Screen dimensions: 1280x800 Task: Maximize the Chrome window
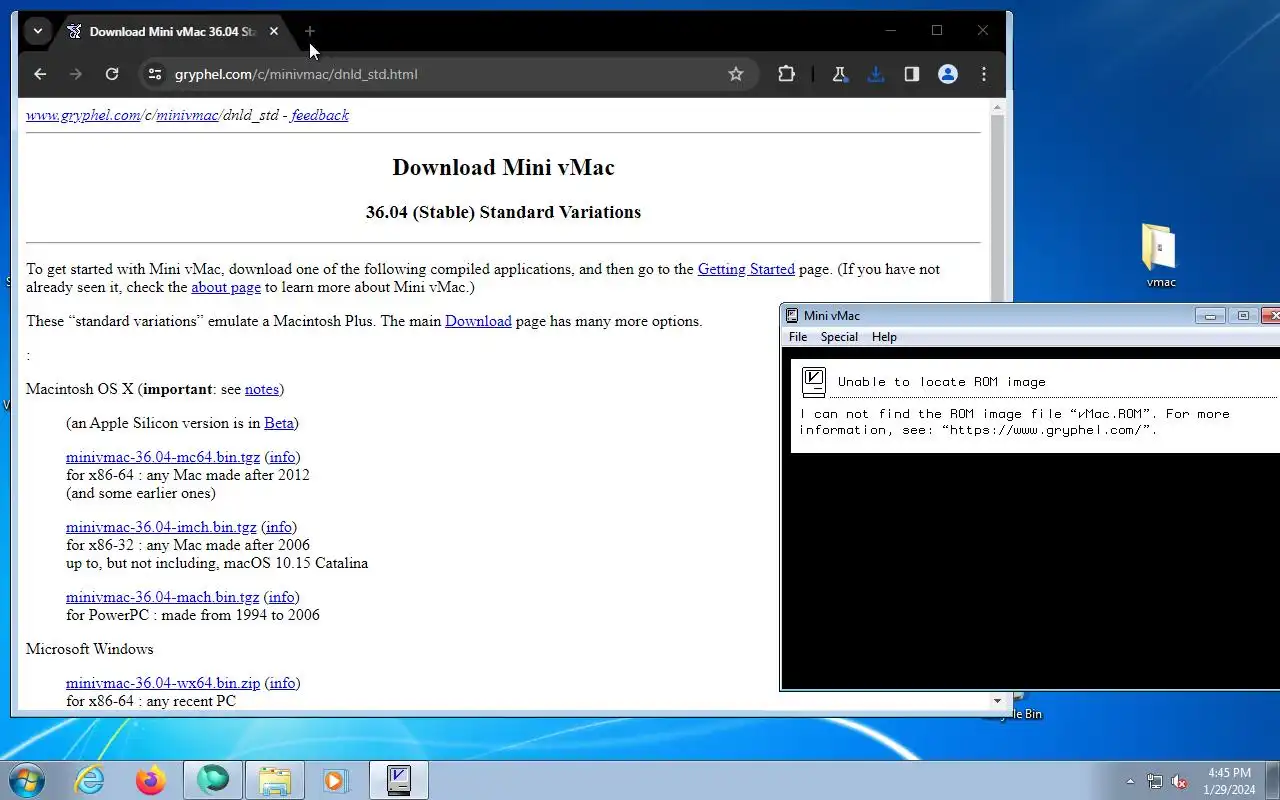click(937, 31)
